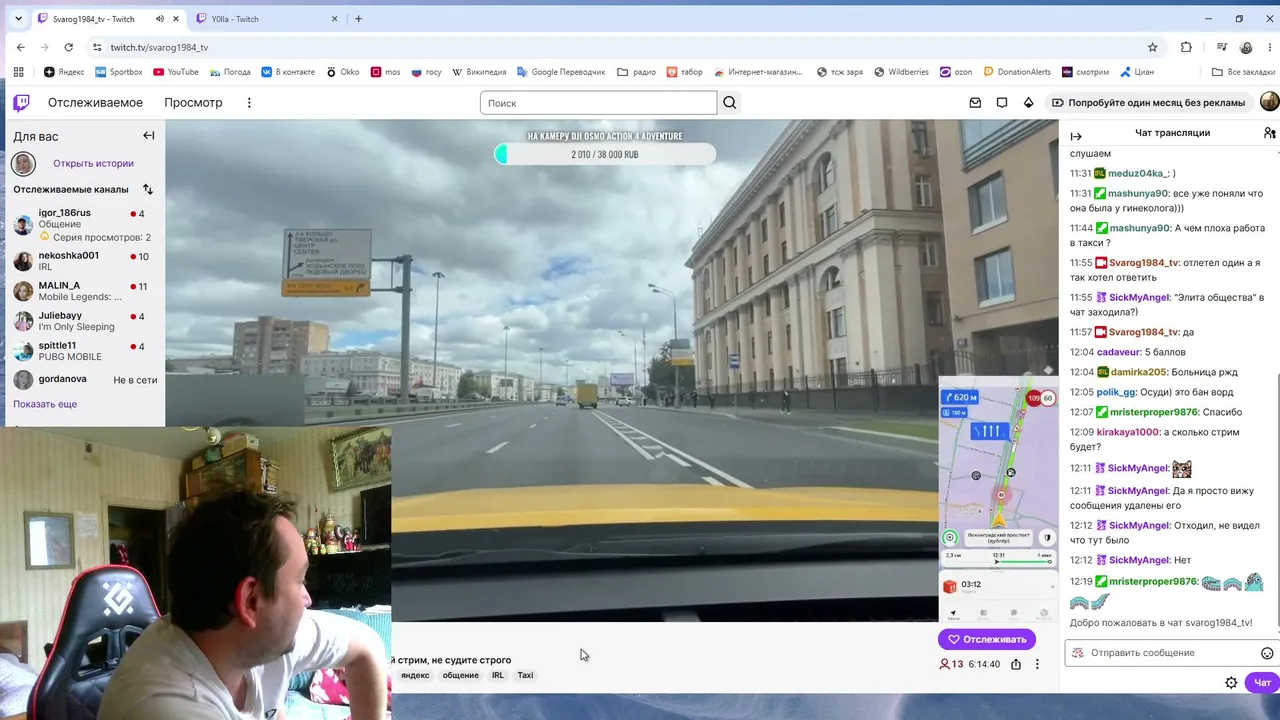1280x720 pixels.
Task: Open the радио bookmarks folder
Action: pos(637,72)
